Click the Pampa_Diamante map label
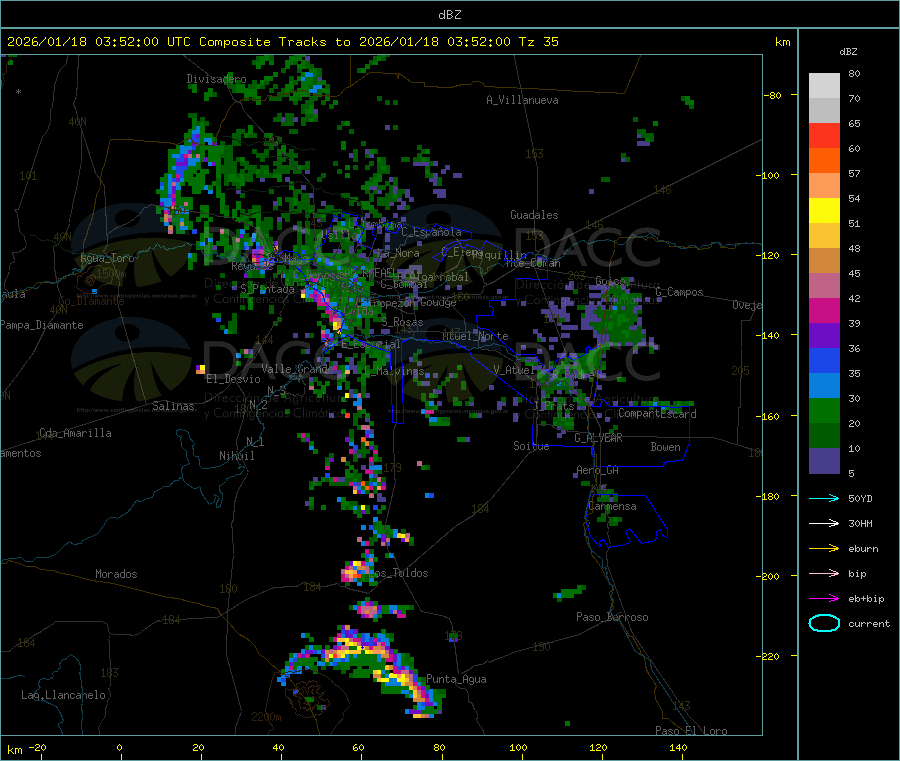The height and width of the screenshot is (761, 900). point(42,325)
